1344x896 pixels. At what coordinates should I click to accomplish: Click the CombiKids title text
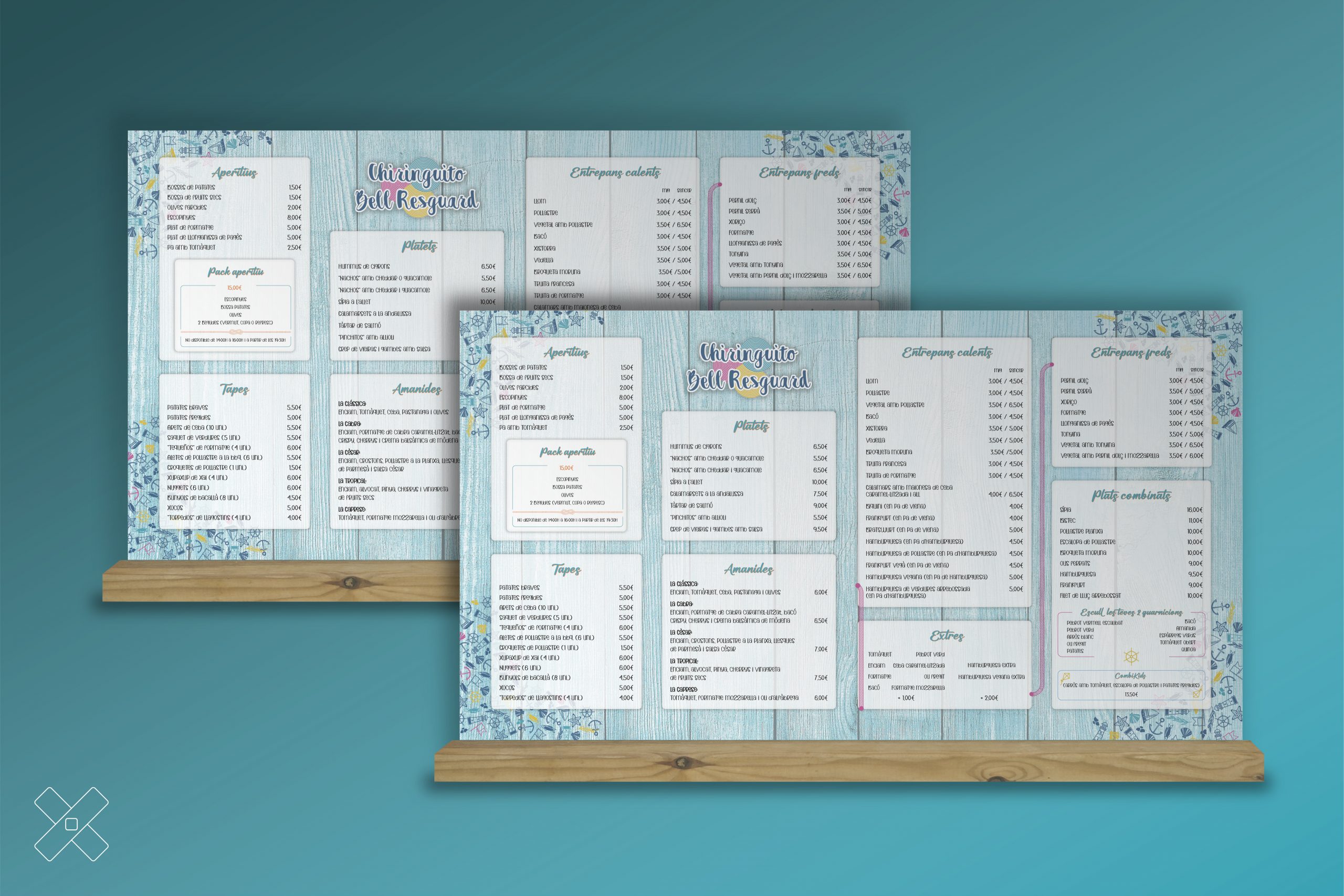coord(1130,676)
